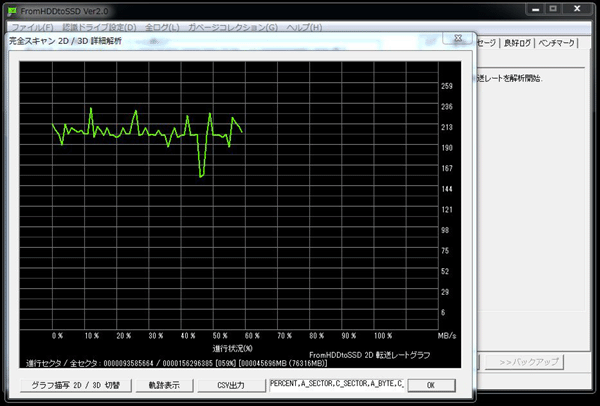The image size is (600, 406).
Task: Minimize the FromHDDtoSSD main window
Action: (536, 9)
